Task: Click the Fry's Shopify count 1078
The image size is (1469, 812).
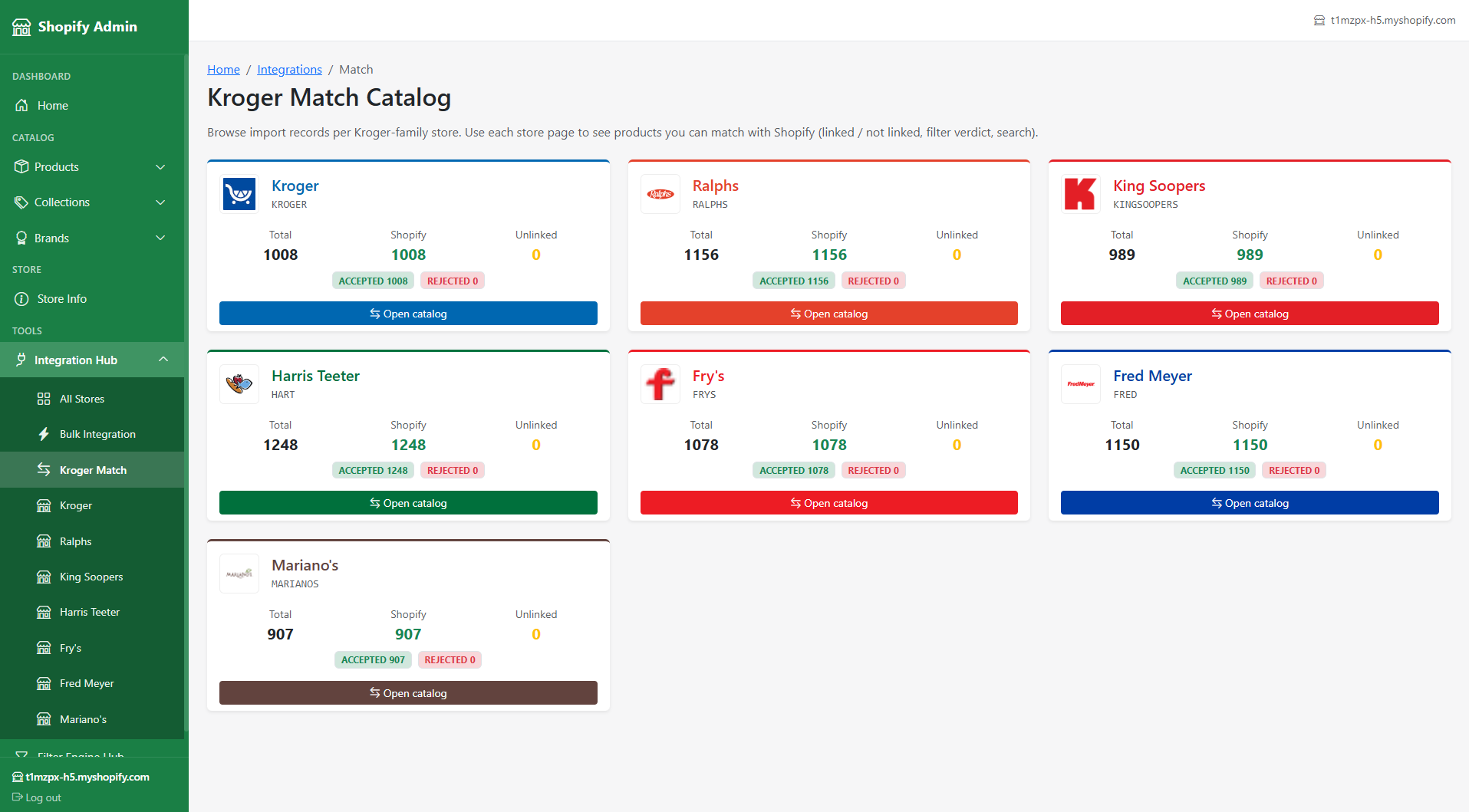Action: [829, 445]
